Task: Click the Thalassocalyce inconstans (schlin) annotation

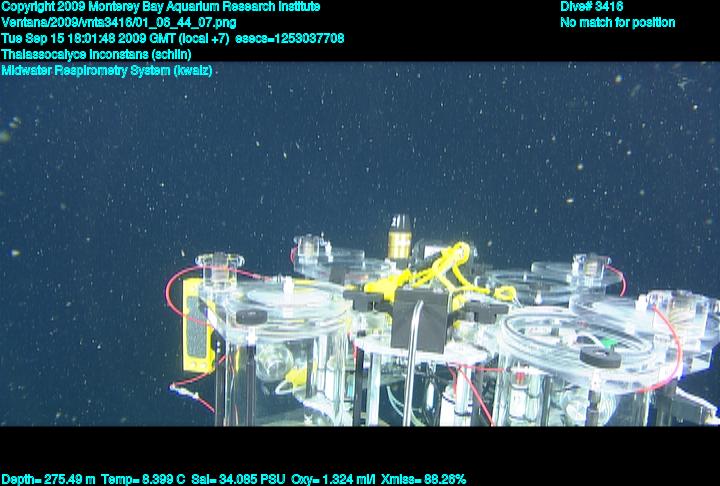Action: pos(96,55)
